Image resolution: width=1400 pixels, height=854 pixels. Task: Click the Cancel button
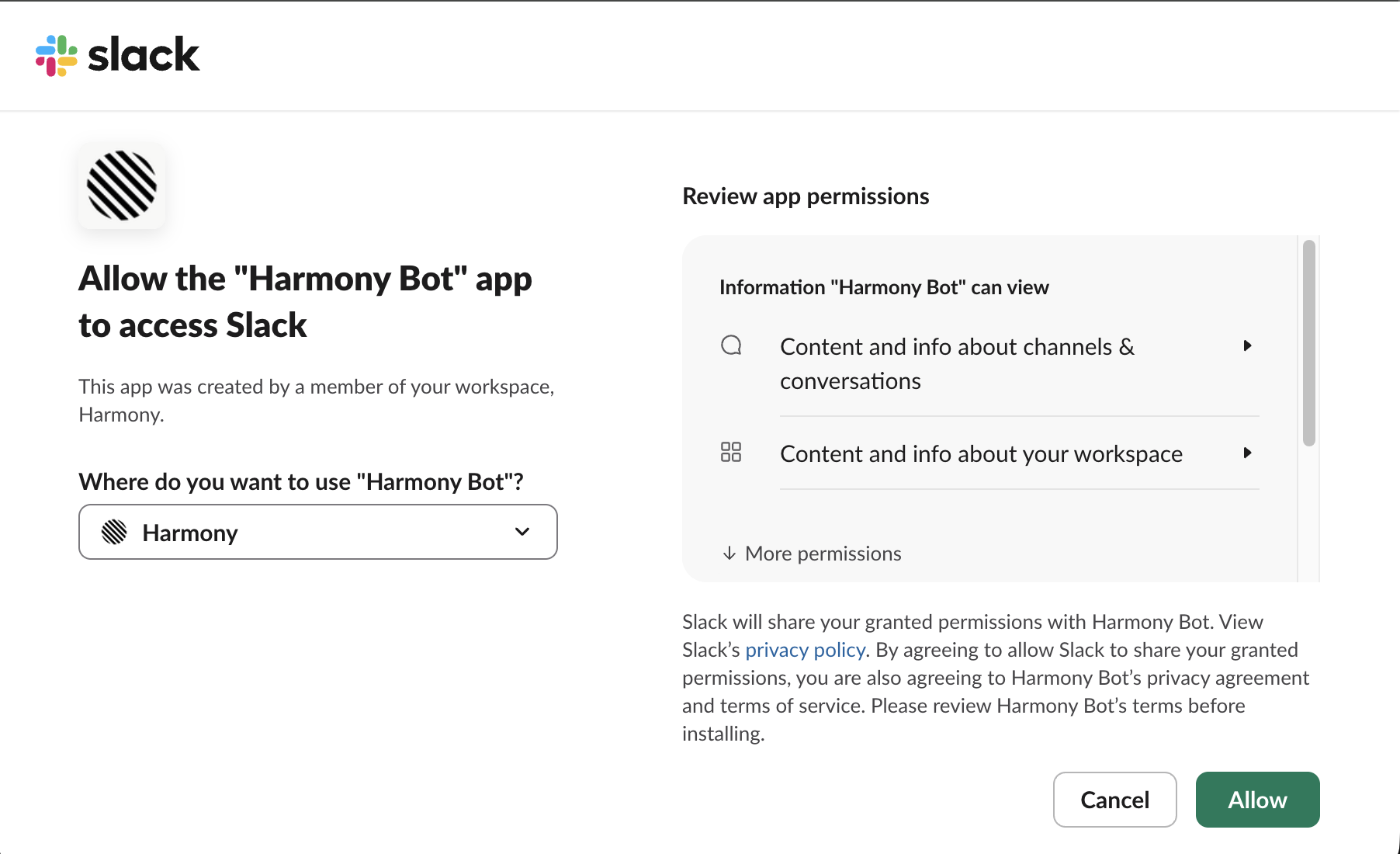click(1115, 800)
